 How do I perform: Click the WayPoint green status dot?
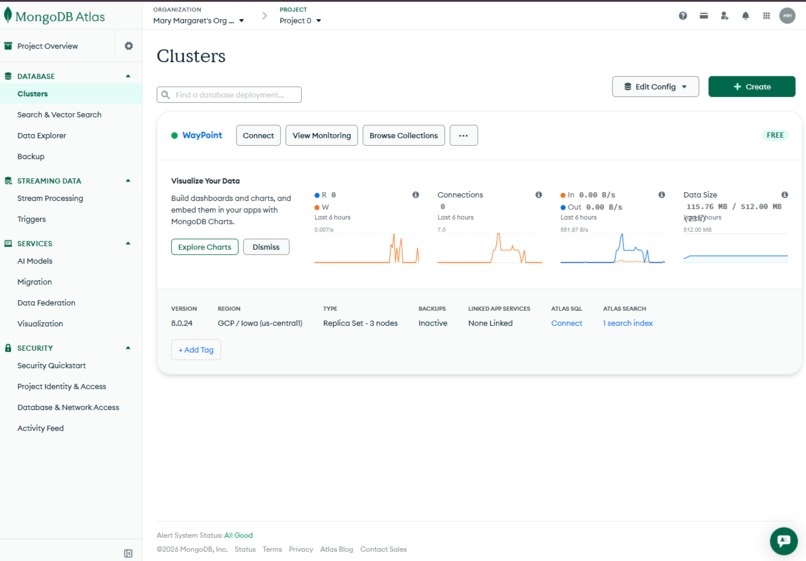click(174, 136)
